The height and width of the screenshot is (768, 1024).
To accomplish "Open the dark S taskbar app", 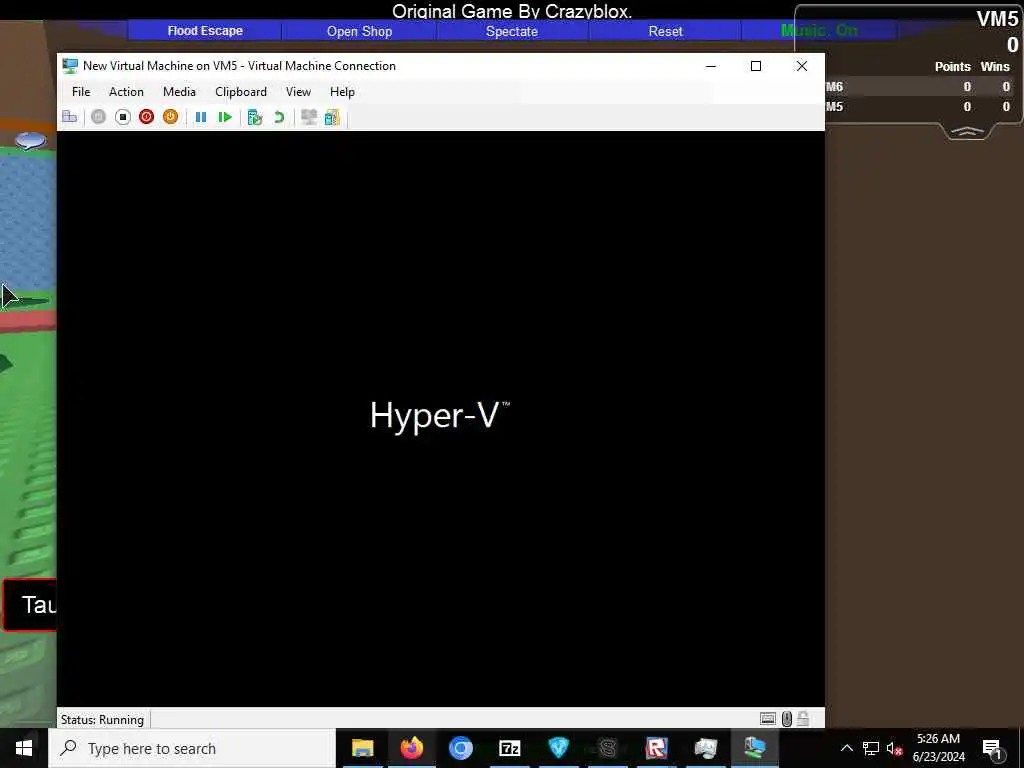I will [607, 748].
